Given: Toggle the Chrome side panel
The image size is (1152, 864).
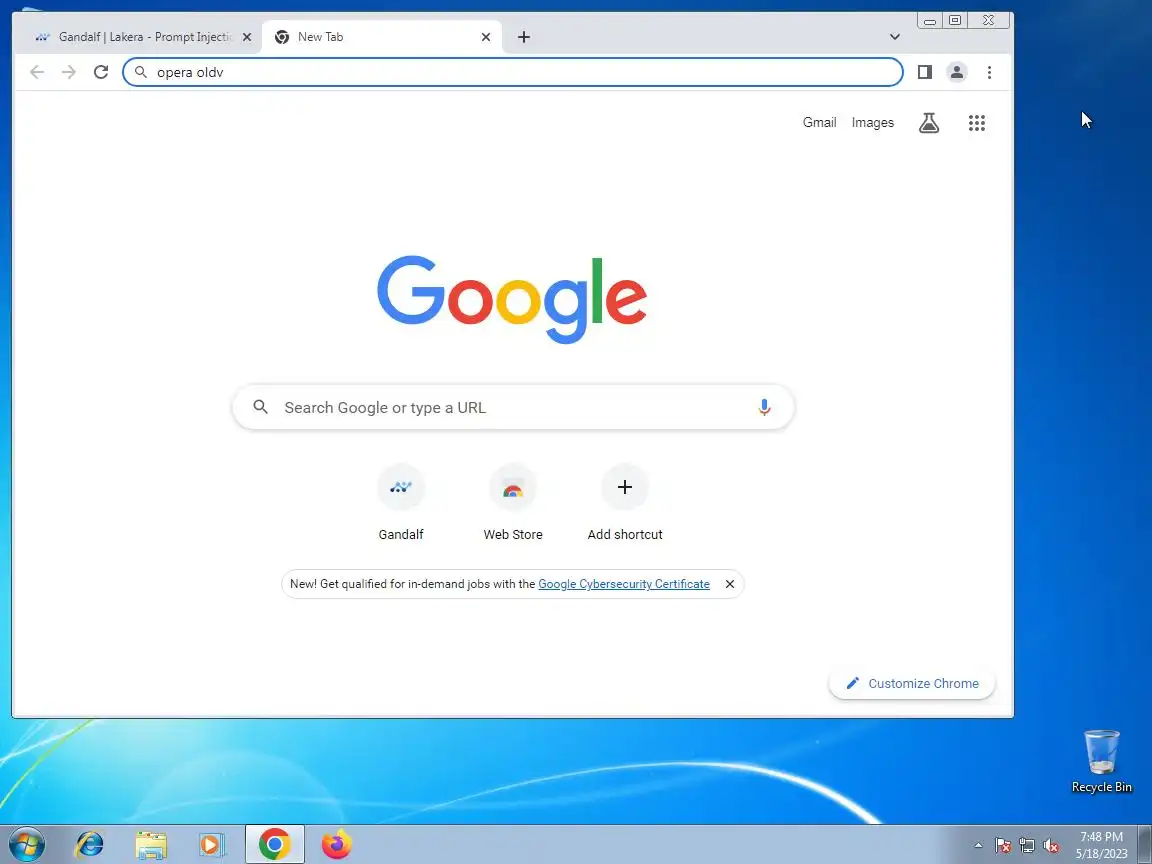Looking at the screenshot, I should tap(924, 72).
